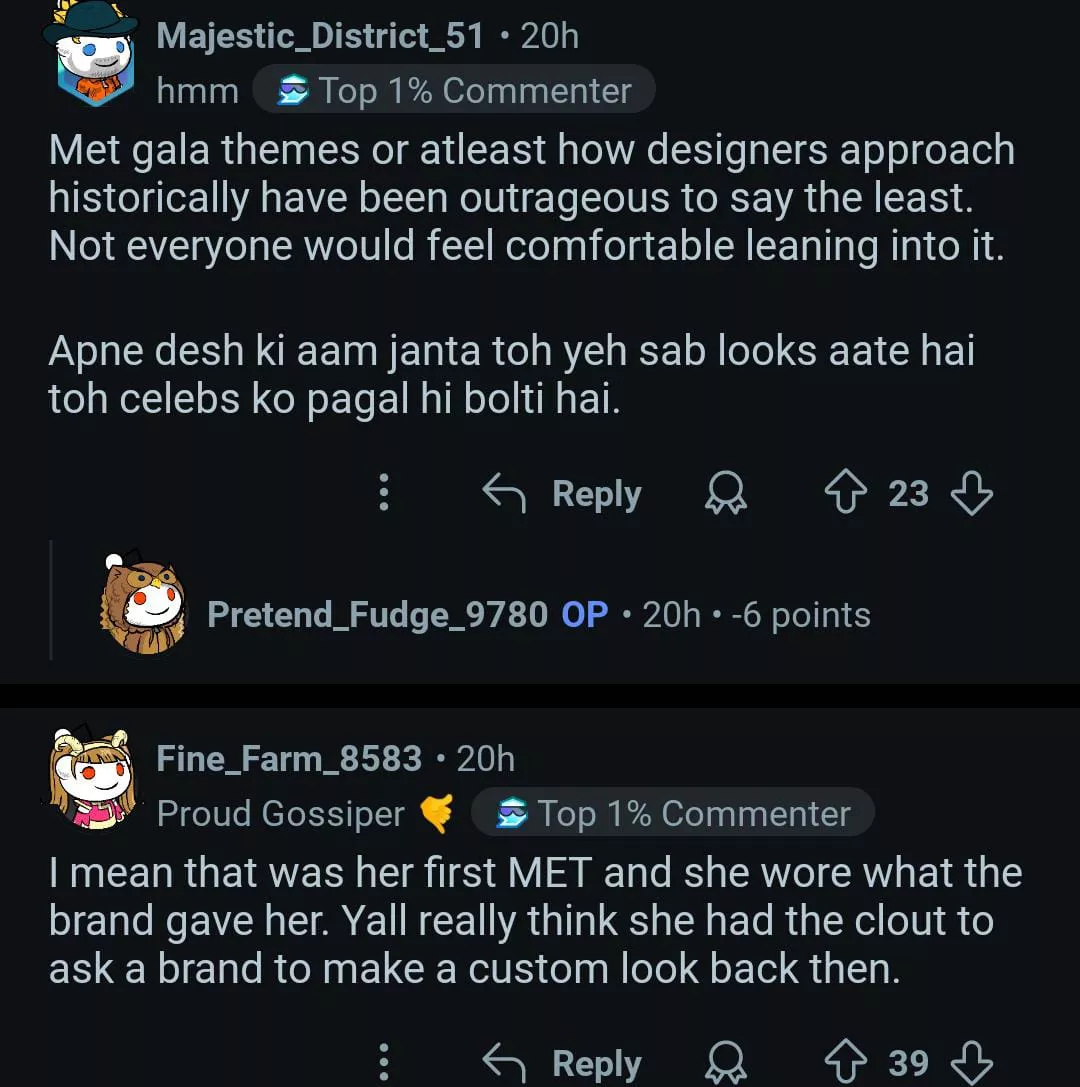The height and width of the screenshot is (1087, 1080).
Task: Upvote Majestic_District_51's comment
Action: [846, 494]
